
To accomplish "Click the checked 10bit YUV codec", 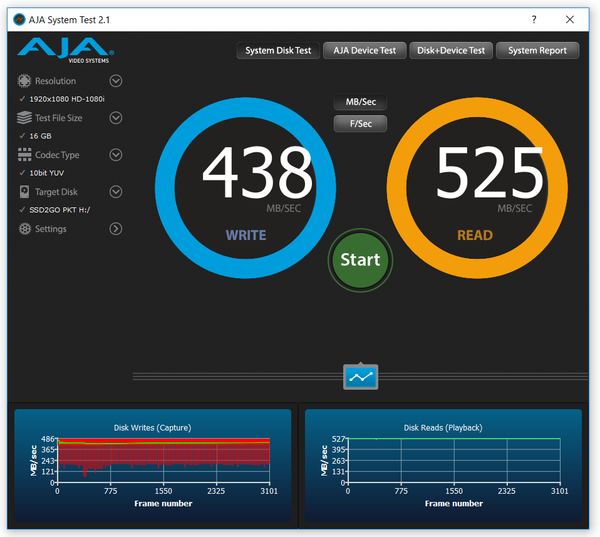I will [42, 173].
